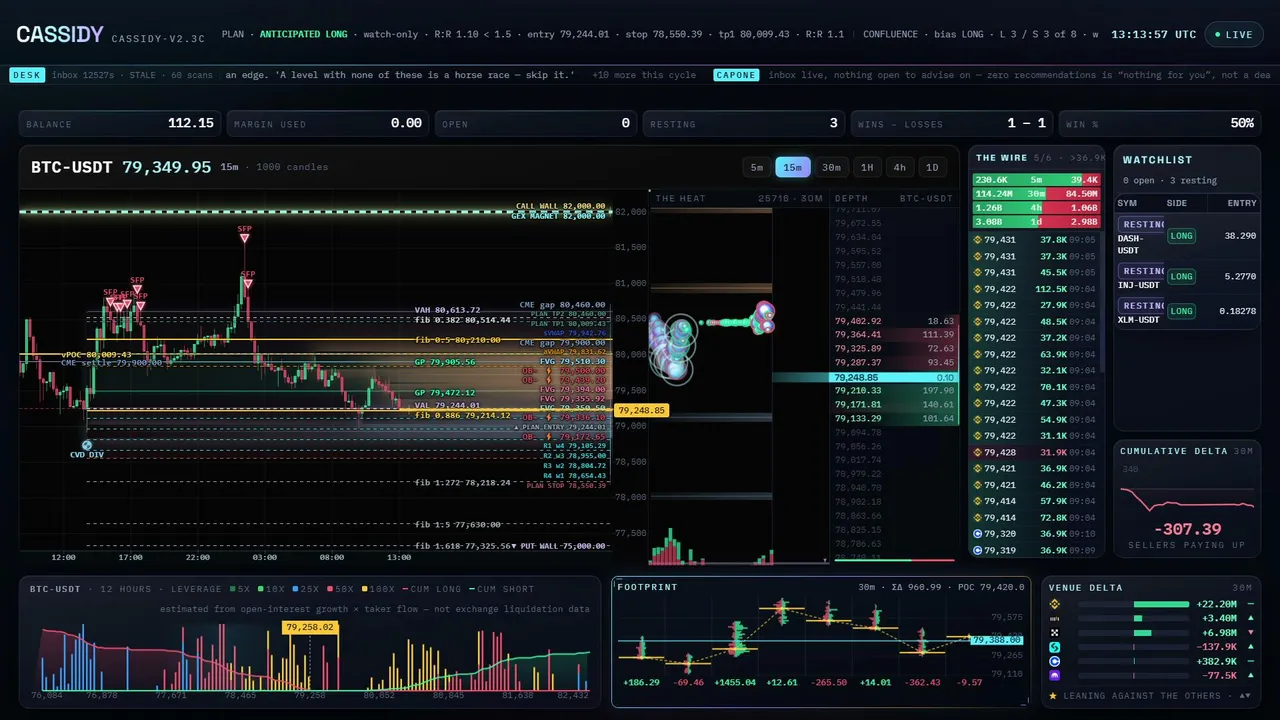
Task: Click the CASSIDY logo
Action: 60,35
